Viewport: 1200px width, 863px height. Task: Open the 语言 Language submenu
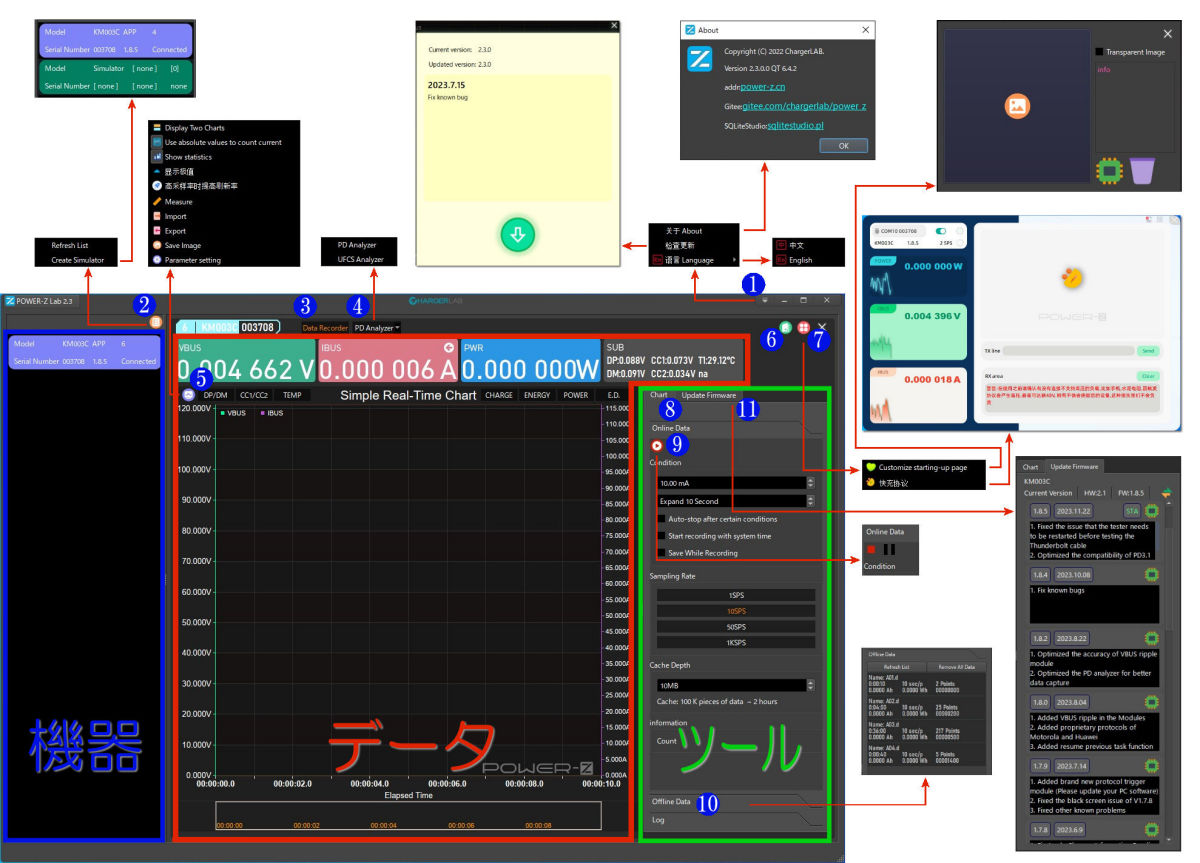coord(694,260)
